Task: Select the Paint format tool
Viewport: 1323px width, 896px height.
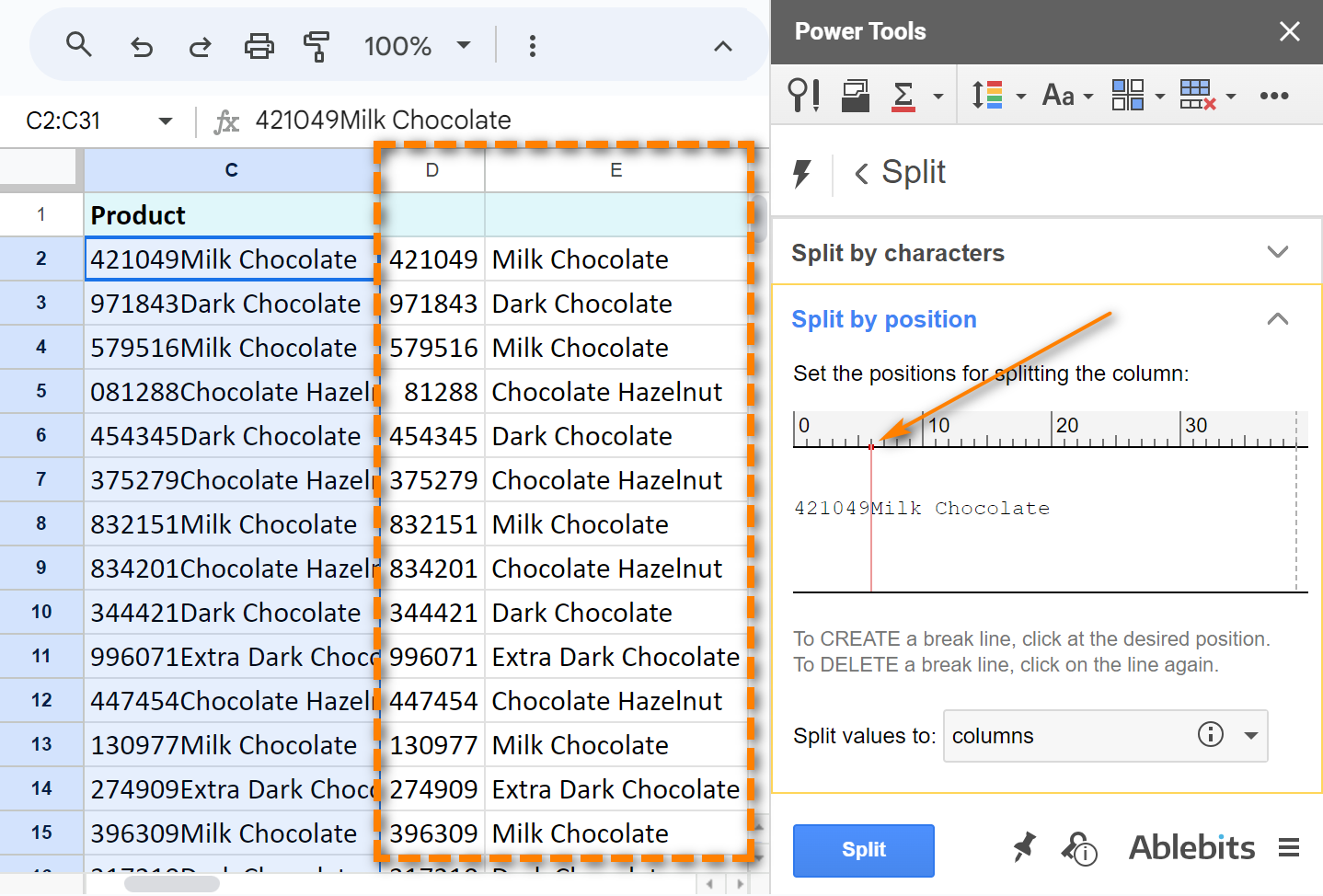Action: click(316, 46)
